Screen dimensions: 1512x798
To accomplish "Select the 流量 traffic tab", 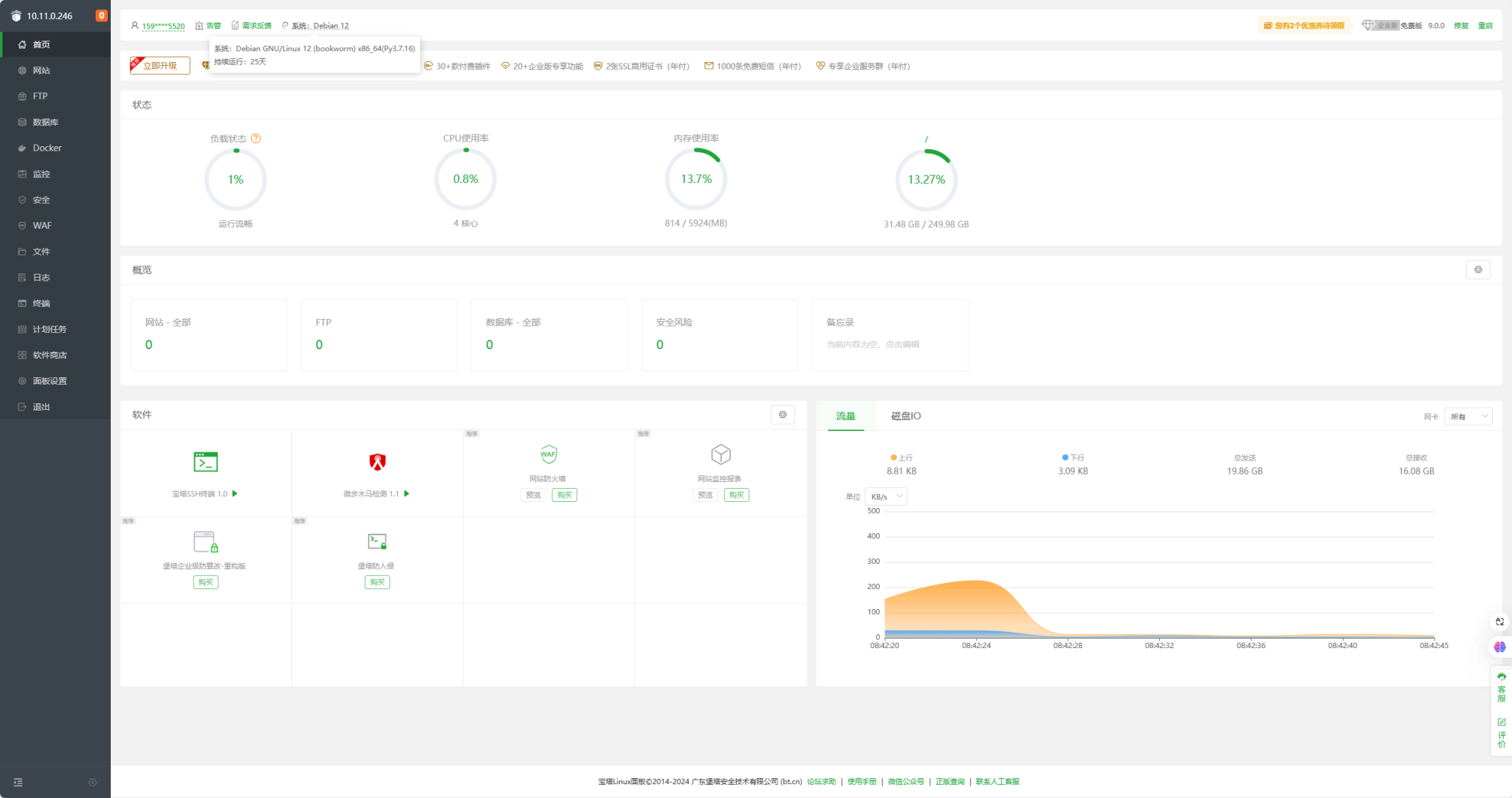I will point(846,416).
